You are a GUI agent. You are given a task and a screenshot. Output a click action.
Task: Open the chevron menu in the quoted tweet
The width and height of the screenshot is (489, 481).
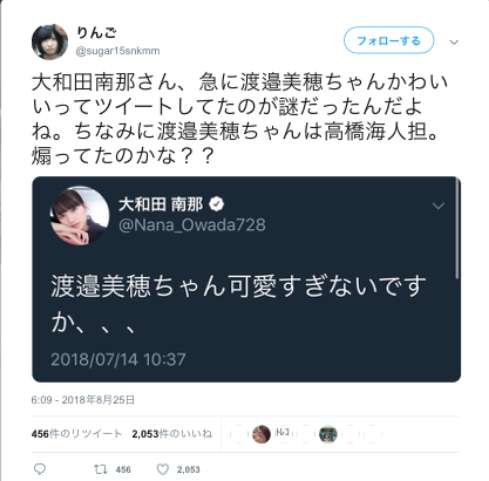click(438, 206)
